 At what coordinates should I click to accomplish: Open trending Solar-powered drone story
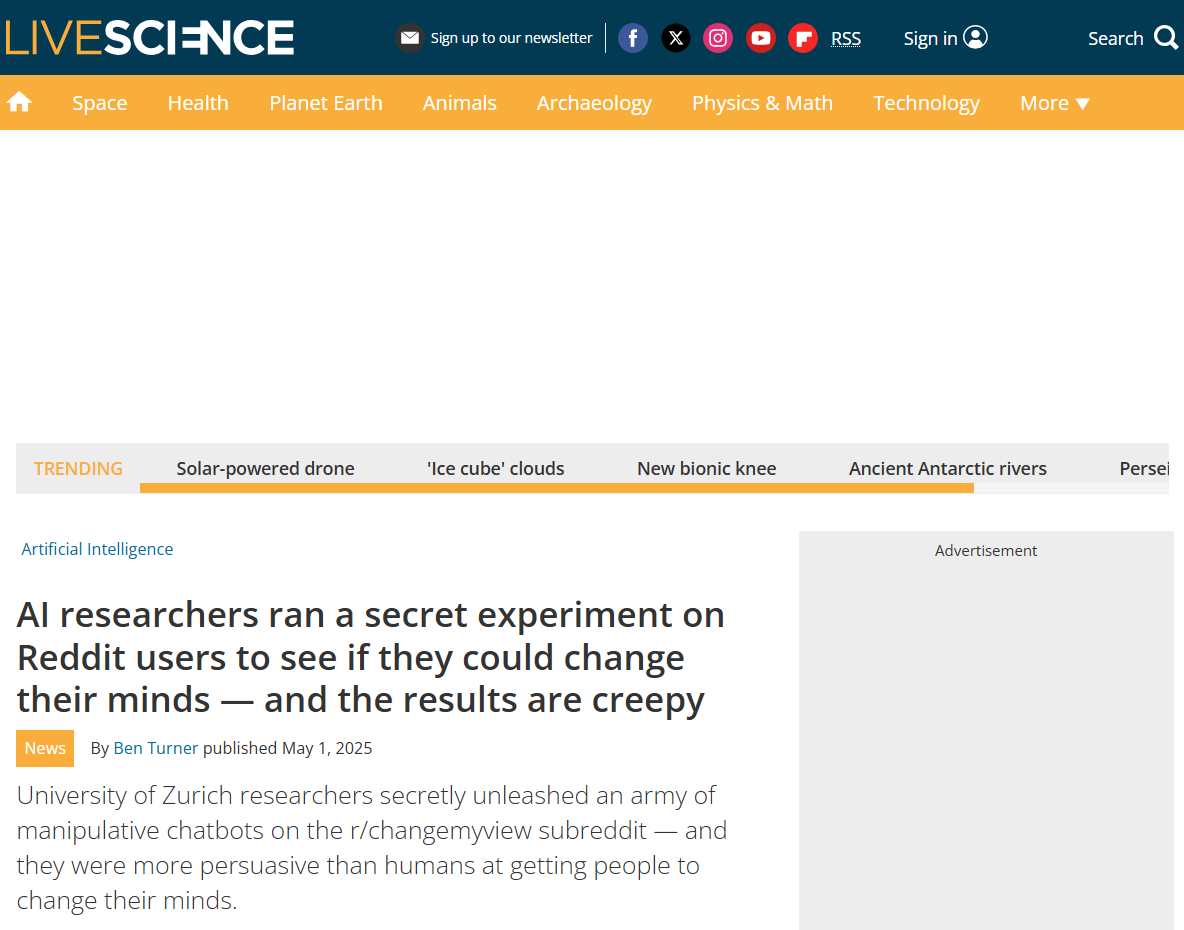coord(265,468)
